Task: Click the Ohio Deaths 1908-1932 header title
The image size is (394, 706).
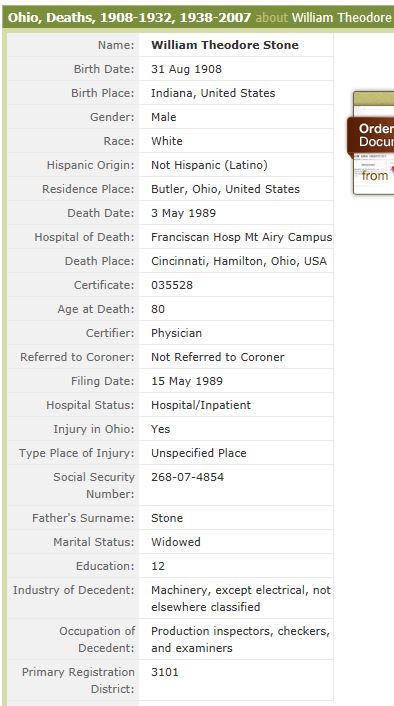Action: pyautogui.click(x=130, y=18)
